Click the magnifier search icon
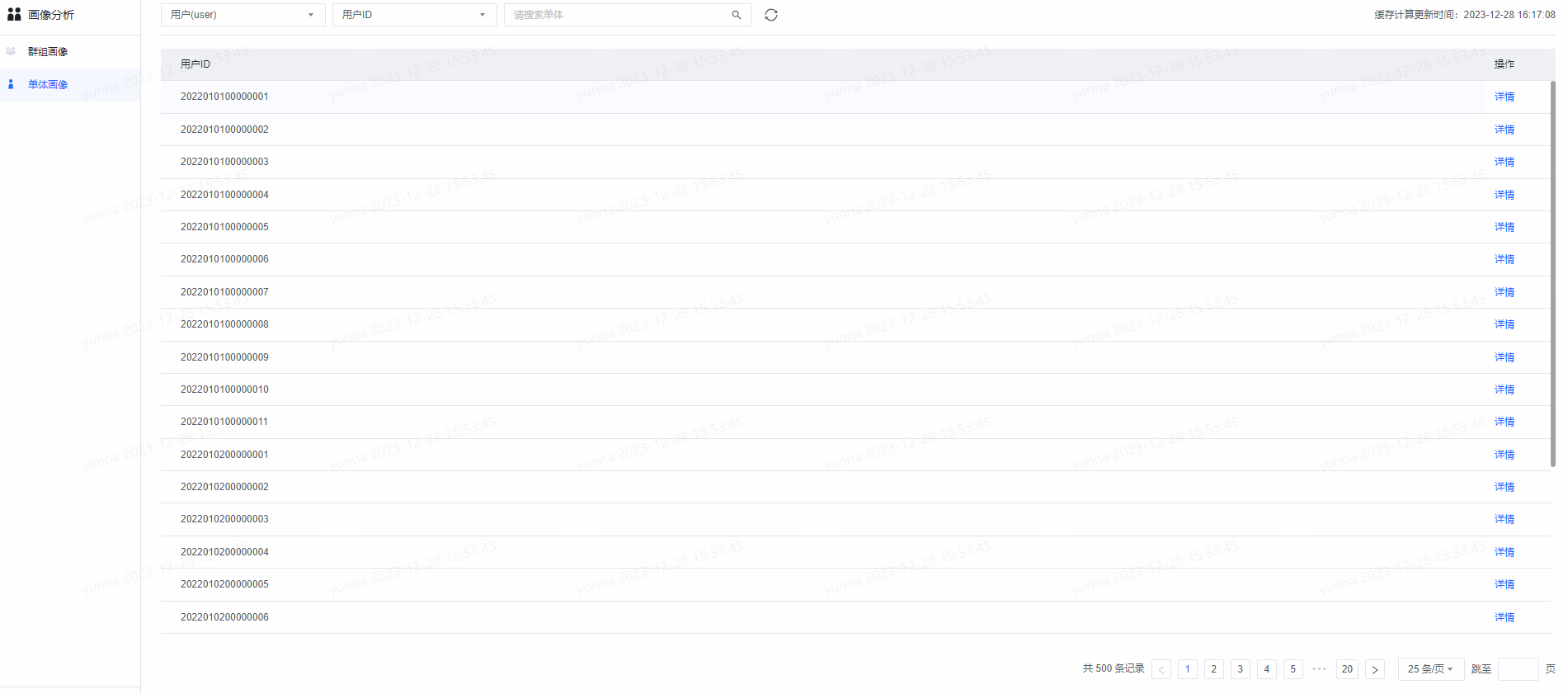 [x=737, y=15]
